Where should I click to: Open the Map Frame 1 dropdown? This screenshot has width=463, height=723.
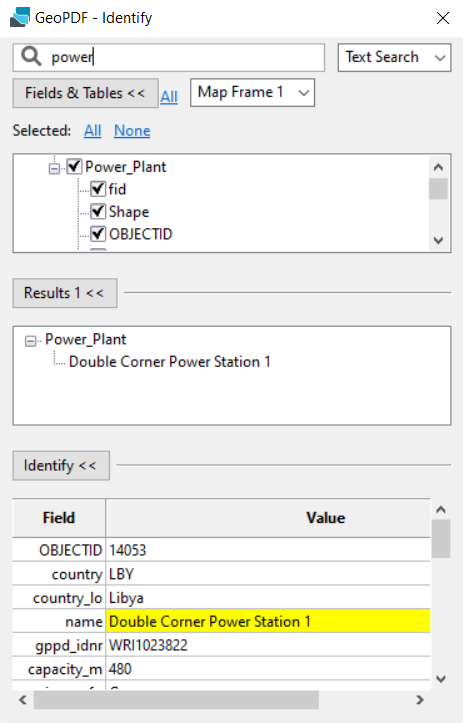click(252, 92)
